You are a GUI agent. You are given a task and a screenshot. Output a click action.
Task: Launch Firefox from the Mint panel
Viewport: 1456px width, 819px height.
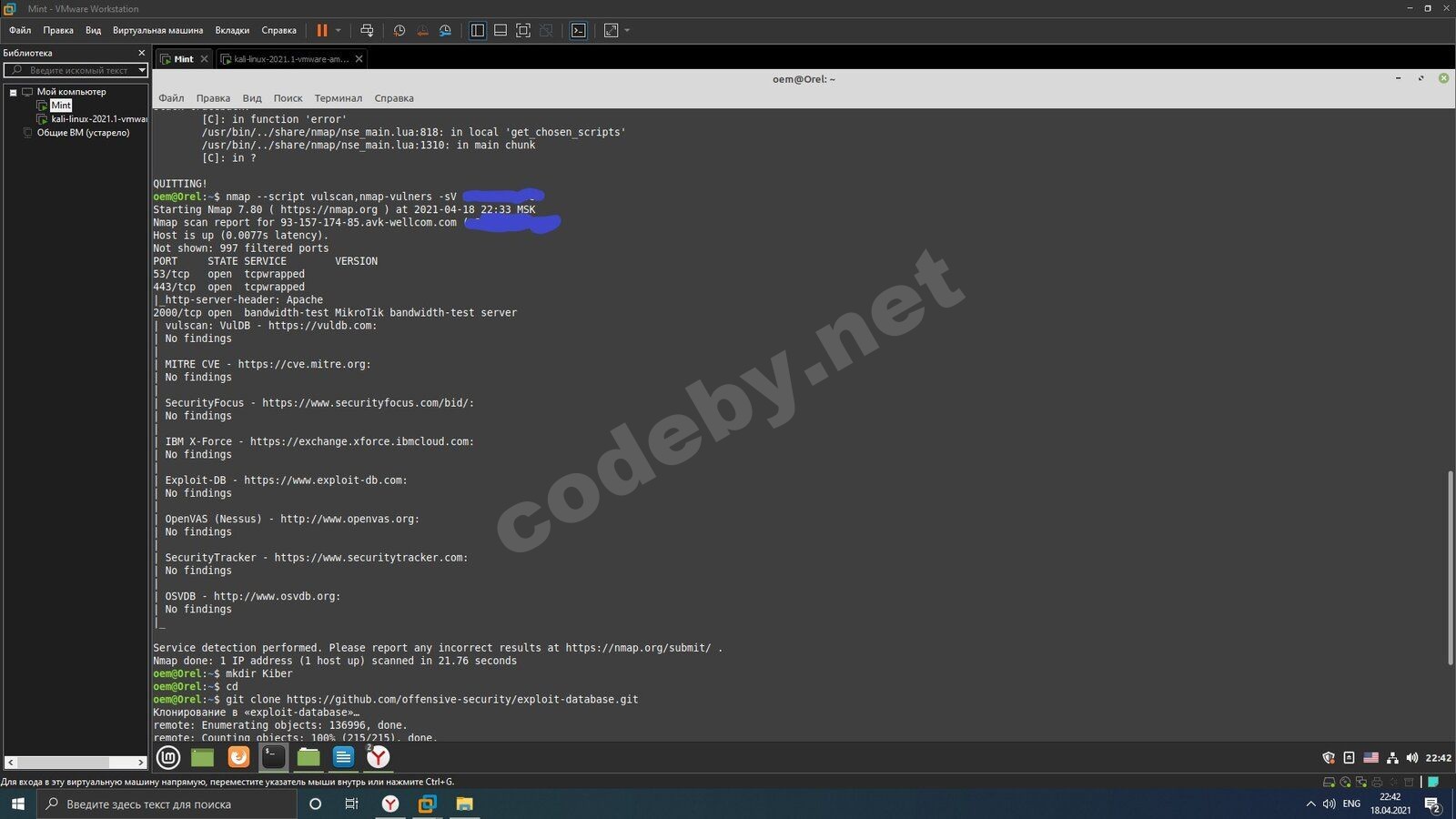click(238, 757)
